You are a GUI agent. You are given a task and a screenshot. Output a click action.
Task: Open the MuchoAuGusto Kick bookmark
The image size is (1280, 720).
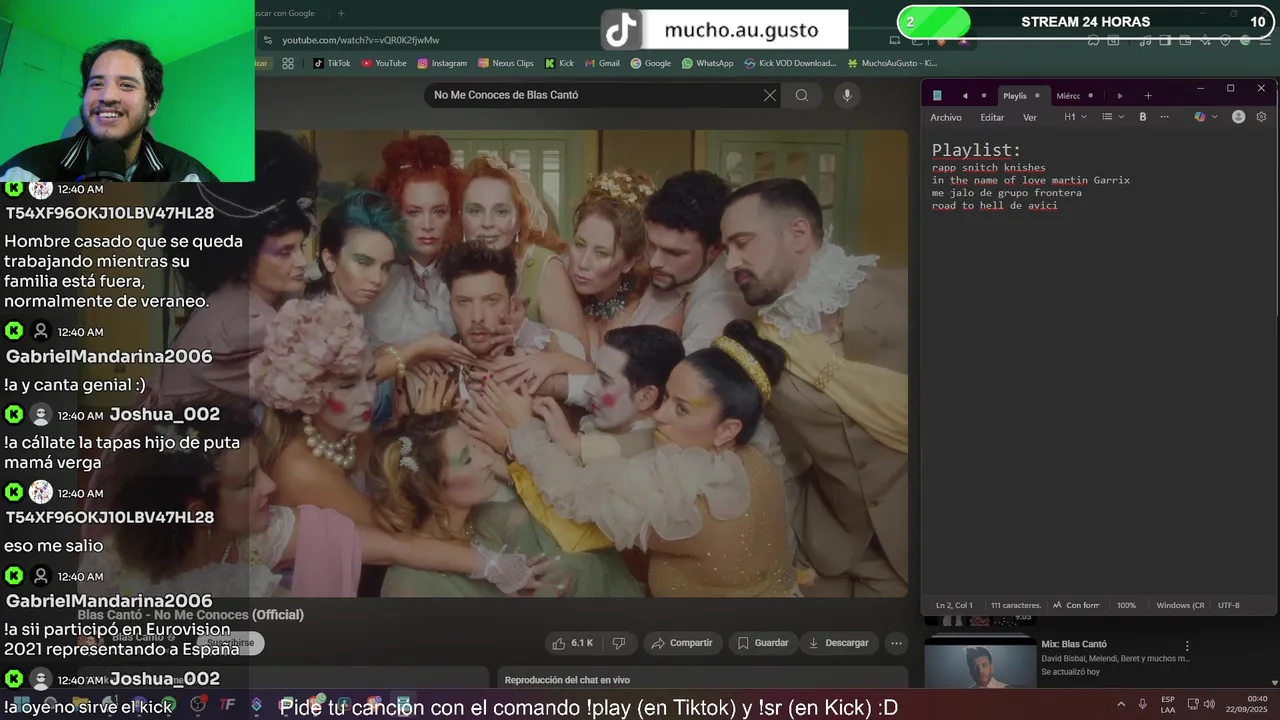[892, 63]
